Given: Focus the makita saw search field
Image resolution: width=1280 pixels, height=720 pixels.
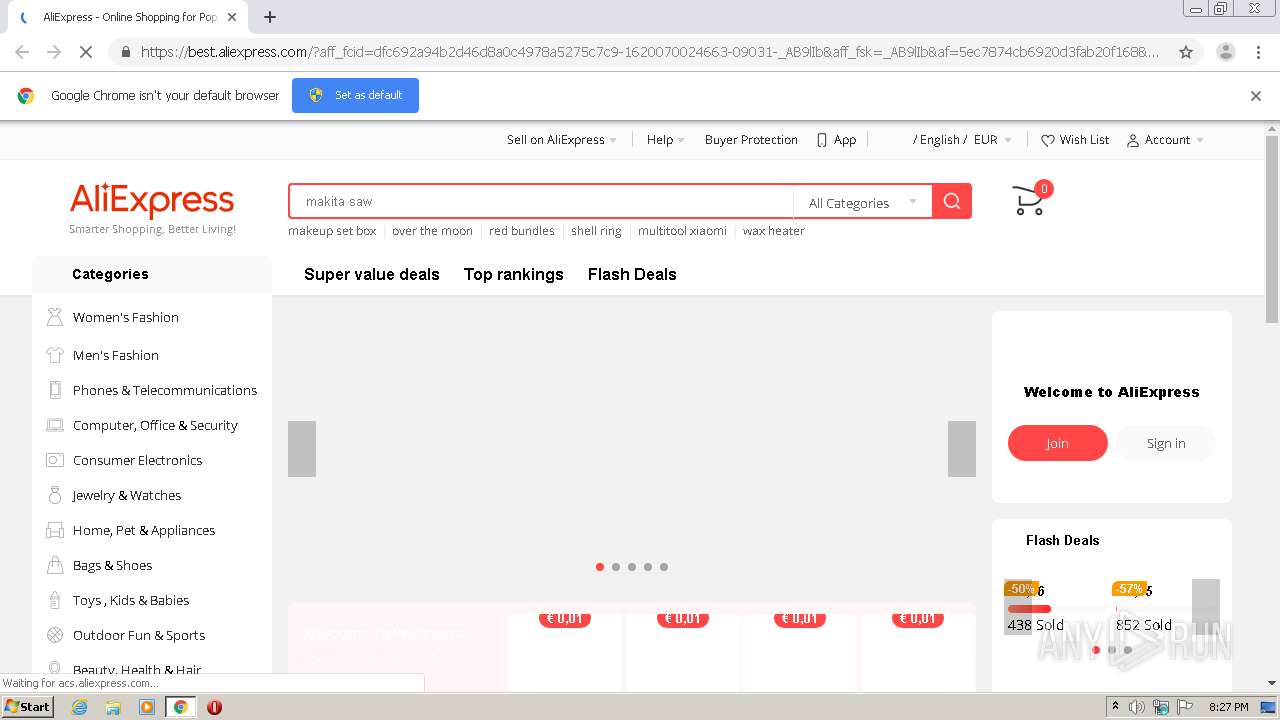Looking at the screenshot, I should 542,201.
